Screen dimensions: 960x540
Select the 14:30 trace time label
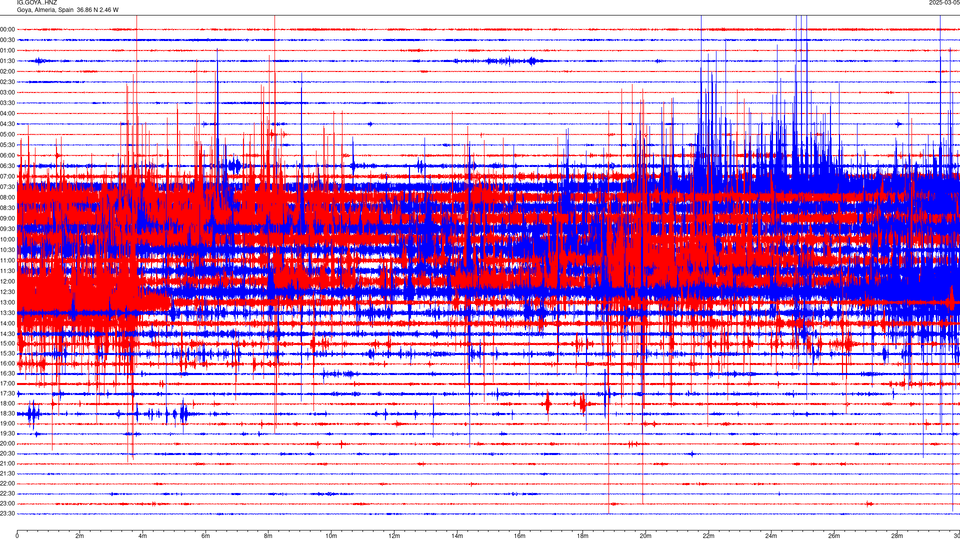click(x=8, y=334)
